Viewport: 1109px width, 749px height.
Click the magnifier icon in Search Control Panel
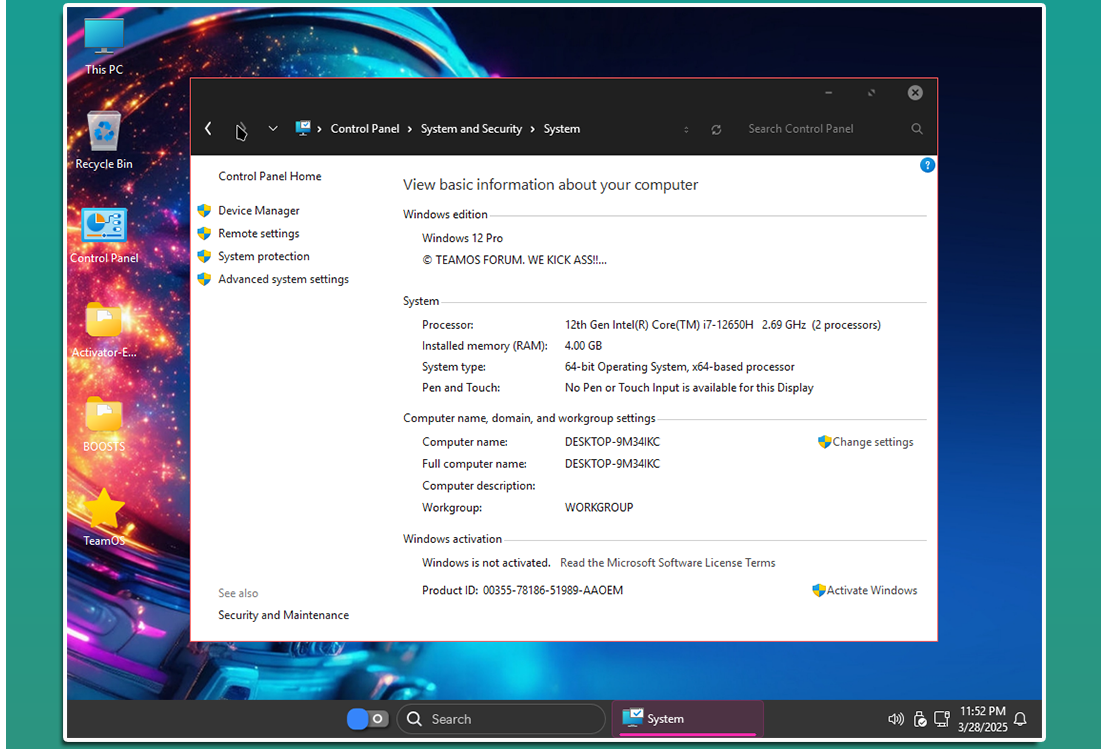(x=917, y=129)
